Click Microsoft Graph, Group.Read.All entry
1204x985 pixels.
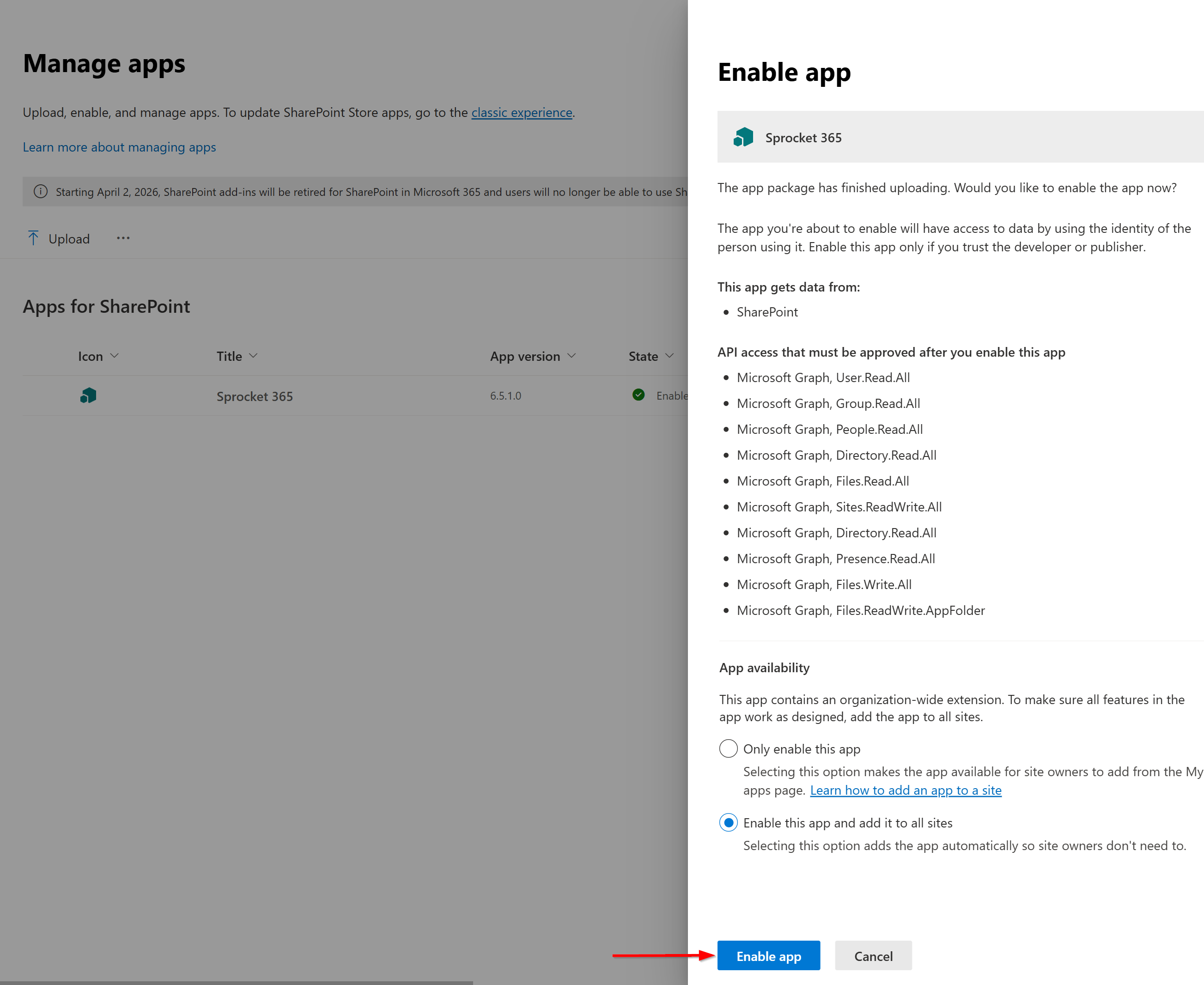(x=828, y=403)
